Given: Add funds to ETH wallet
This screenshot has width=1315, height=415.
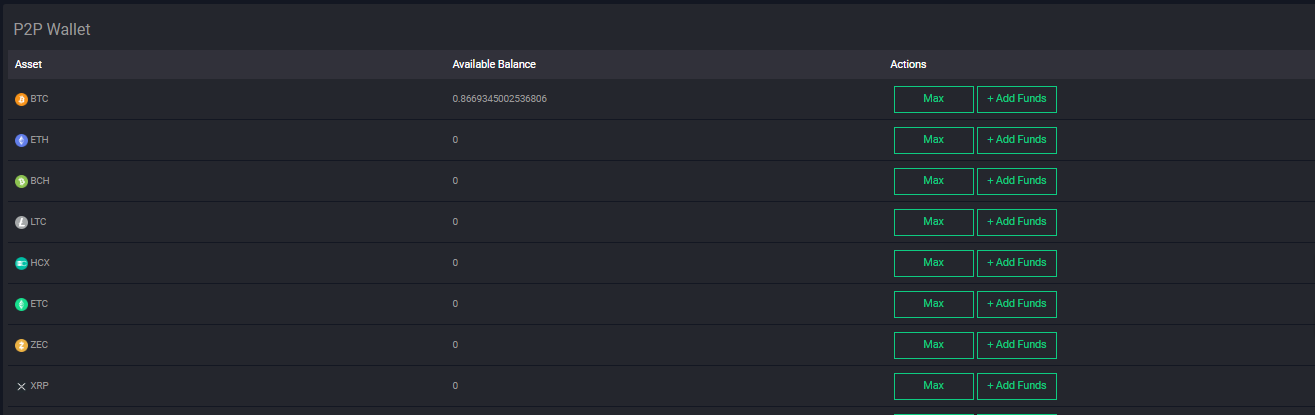Looking at the screenshot, I should click(1016, 140).
